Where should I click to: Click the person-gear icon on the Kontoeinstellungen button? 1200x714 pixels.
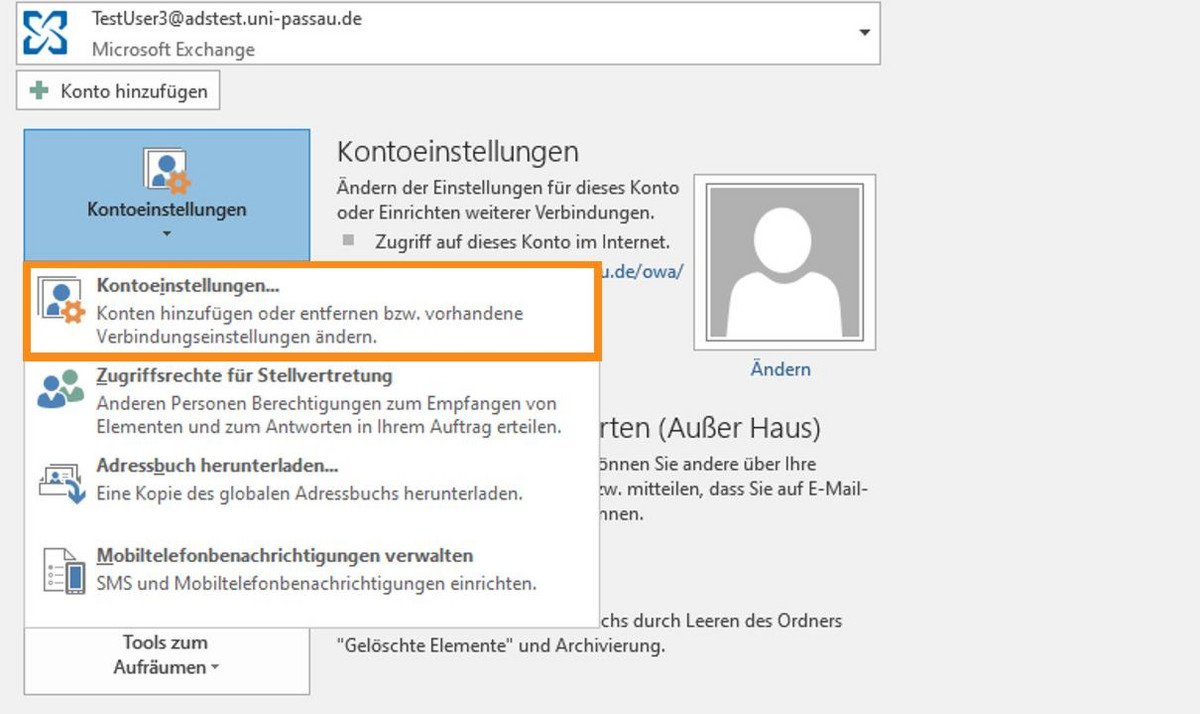coord(167,171)
